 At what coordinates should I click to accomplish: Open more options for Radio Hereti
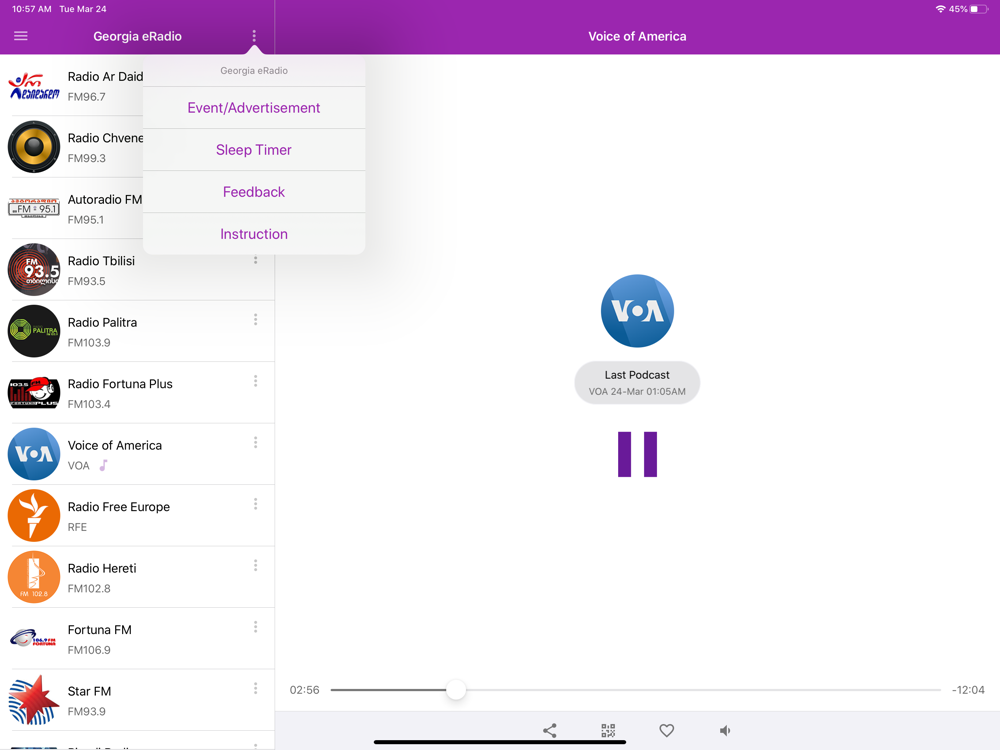[256, 566]
